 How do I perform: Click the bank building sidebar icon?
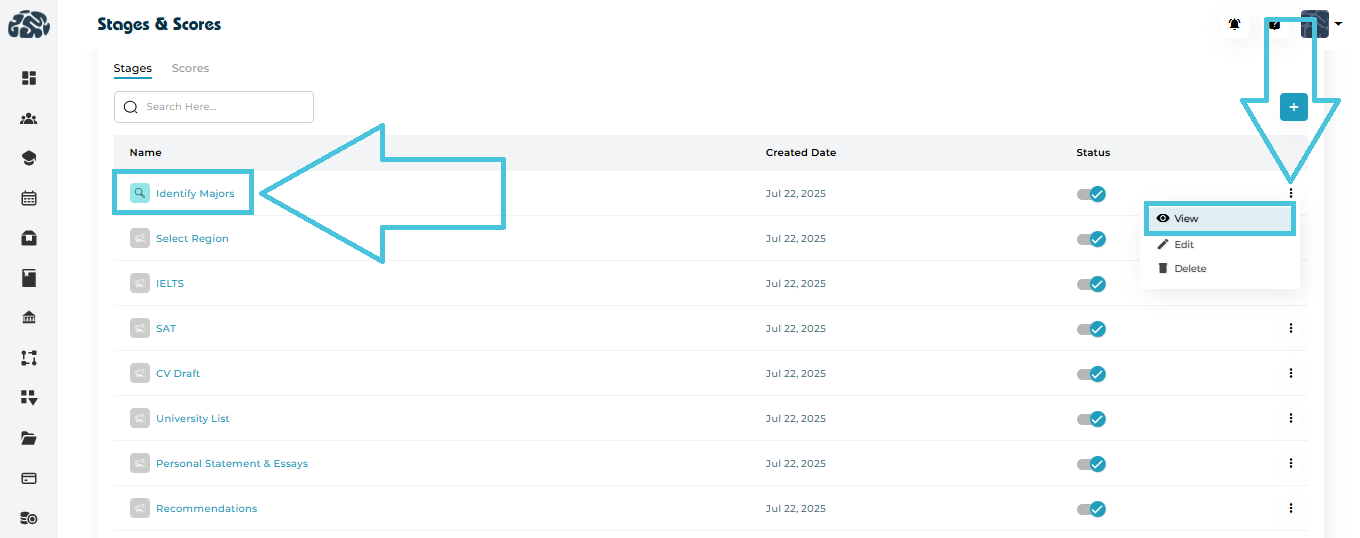29,318
